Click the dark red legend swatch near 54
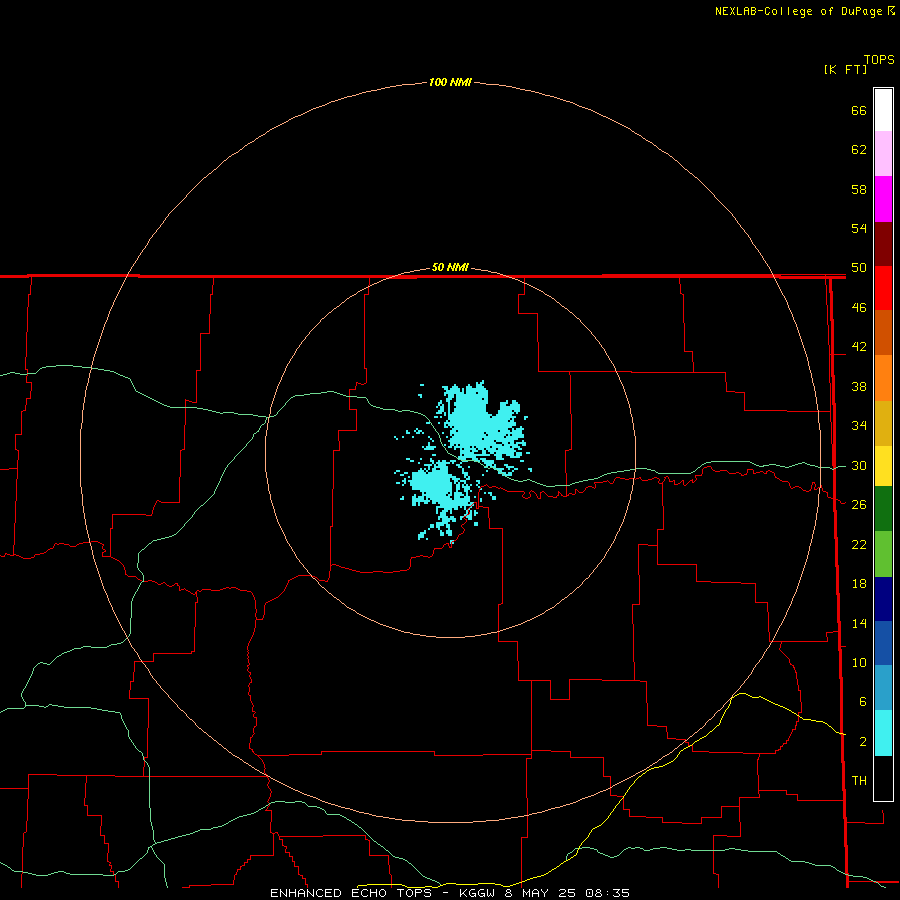The image size is (900, 900). point(883,243)
